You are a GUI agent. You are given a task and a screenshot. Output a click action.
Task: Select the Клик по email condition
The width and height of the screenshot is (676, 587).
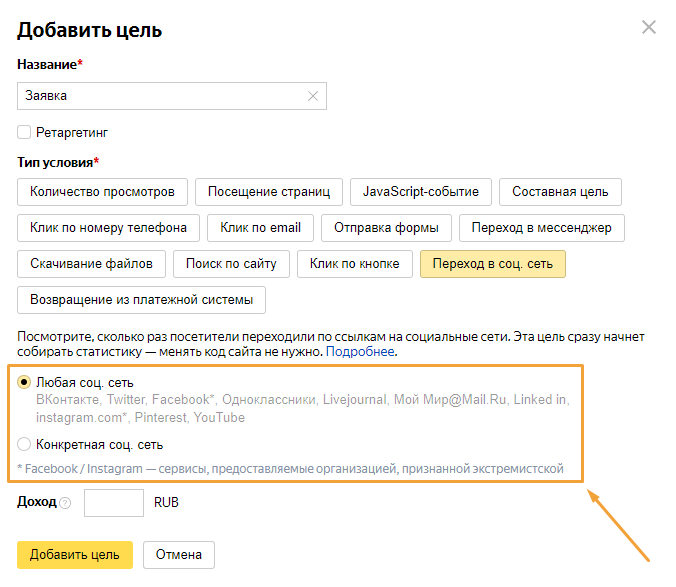[x=260, y=228]
